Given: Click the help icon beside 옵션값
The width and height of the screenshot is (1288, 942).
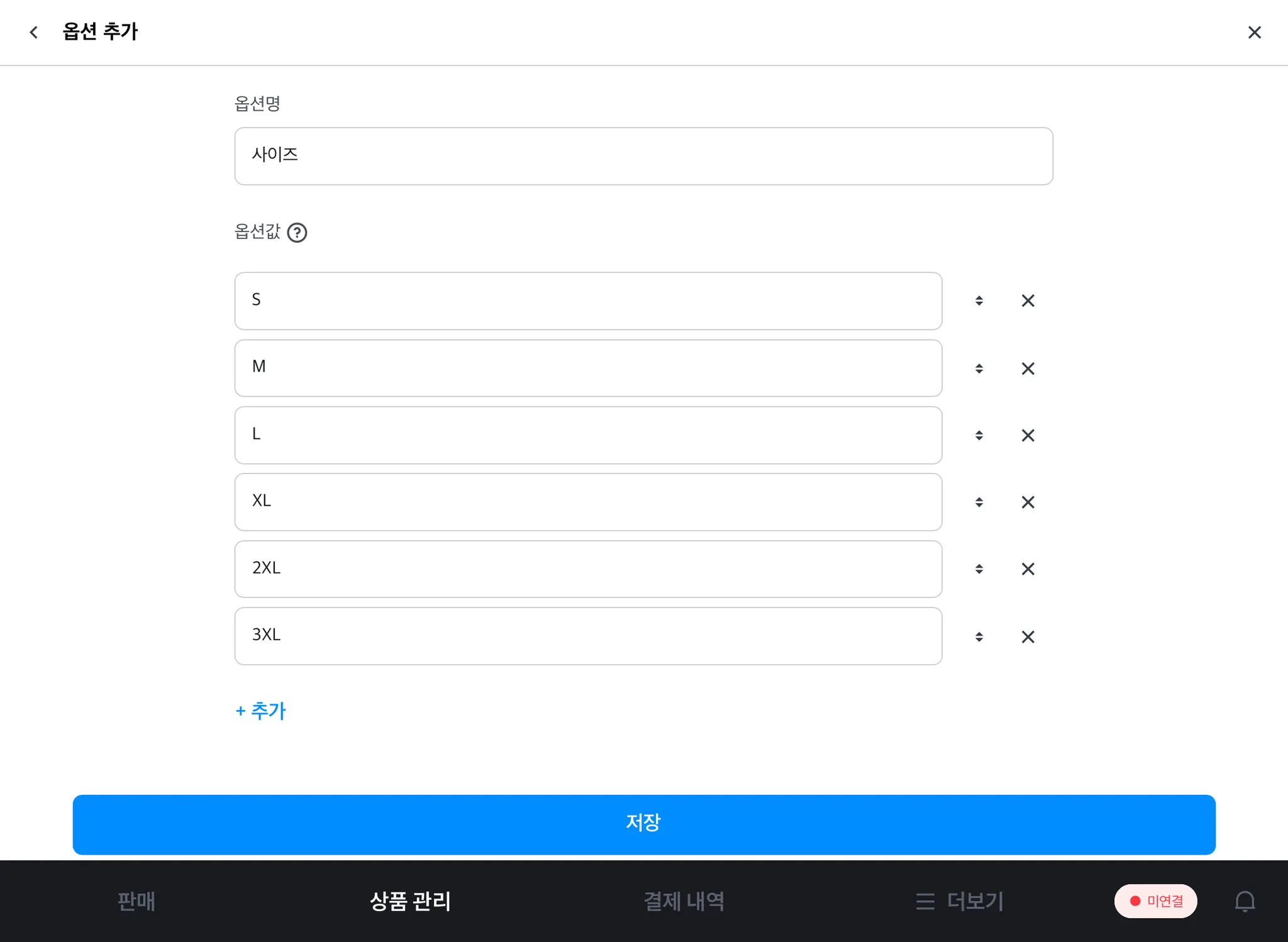Looking at the screenshot, I should [x=297, y=233].
